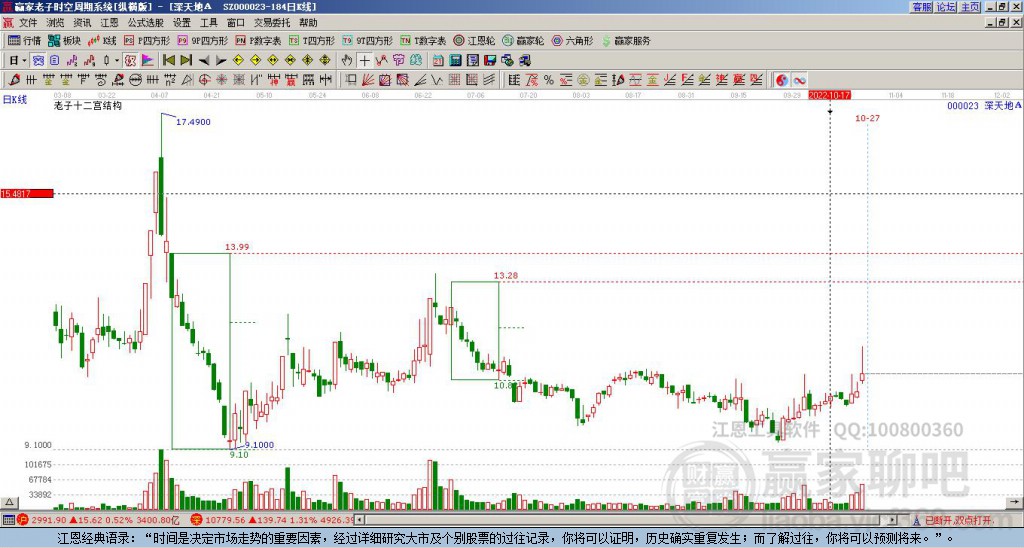This screenshot has height=548, width=1024.
Task: Open the 公式选股 menu
Action: coord(146,23)
